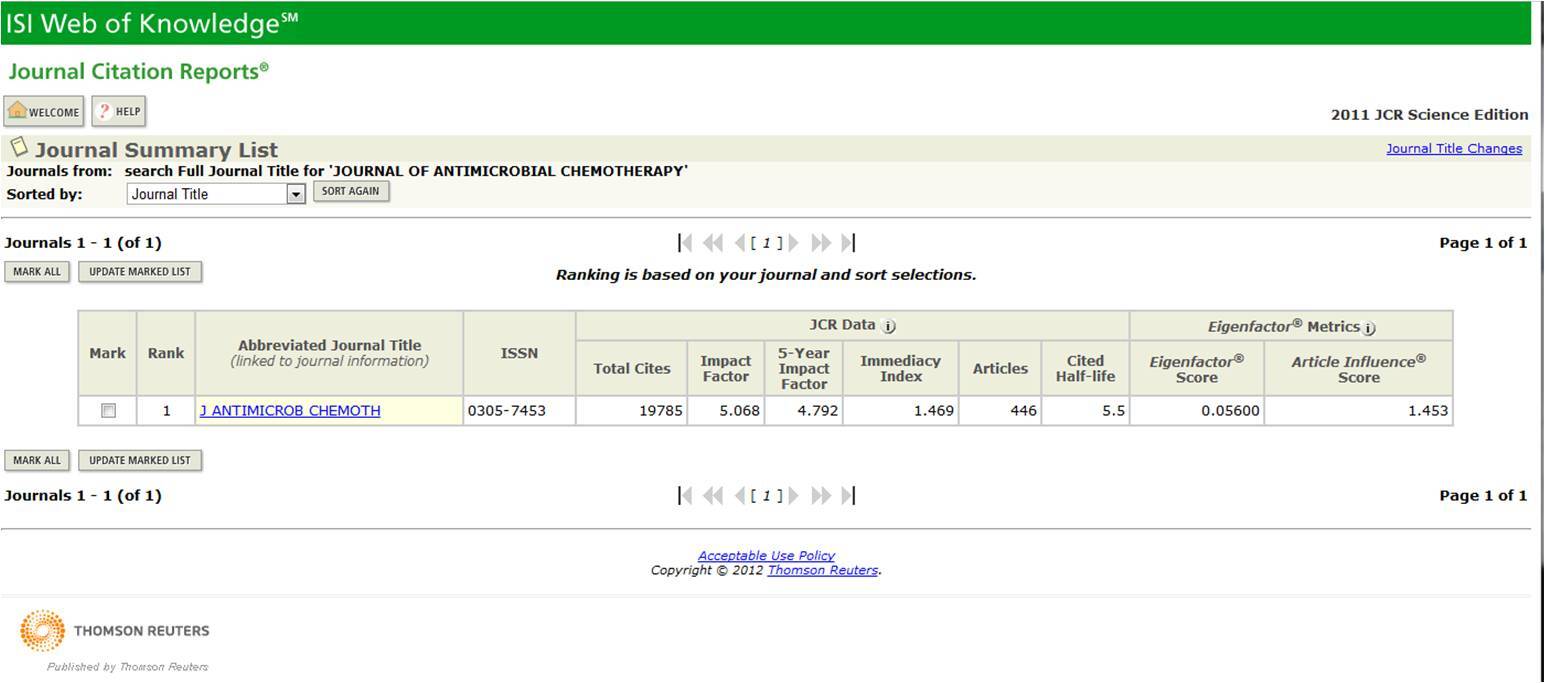
Task: Click Update Marked List below the table
Action: click(140, 460)
